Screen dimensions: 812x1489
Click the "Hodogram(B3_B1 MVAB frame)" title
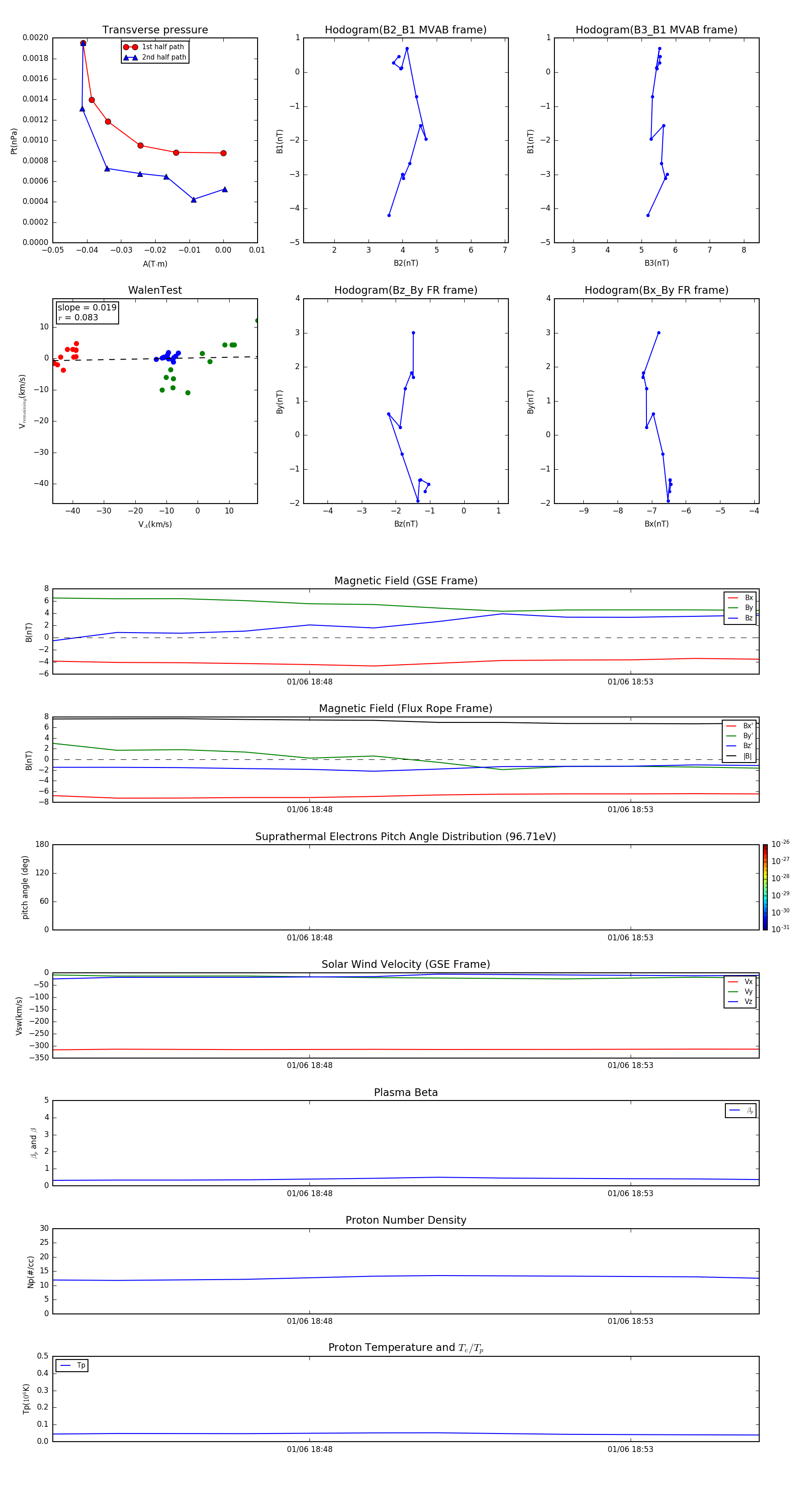coord(656,30)
